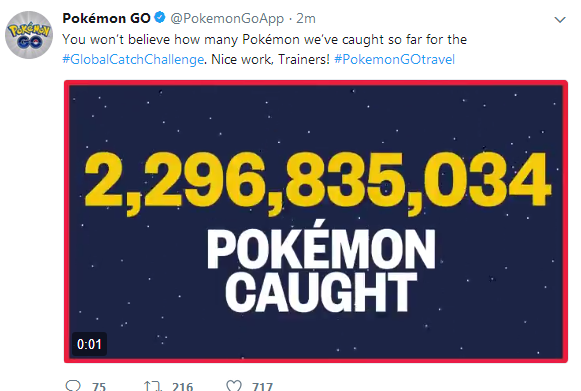Click the 2,296,835,034 number in video
The image size is (581, 391).
pyautogui.click(x=318, y=183)
